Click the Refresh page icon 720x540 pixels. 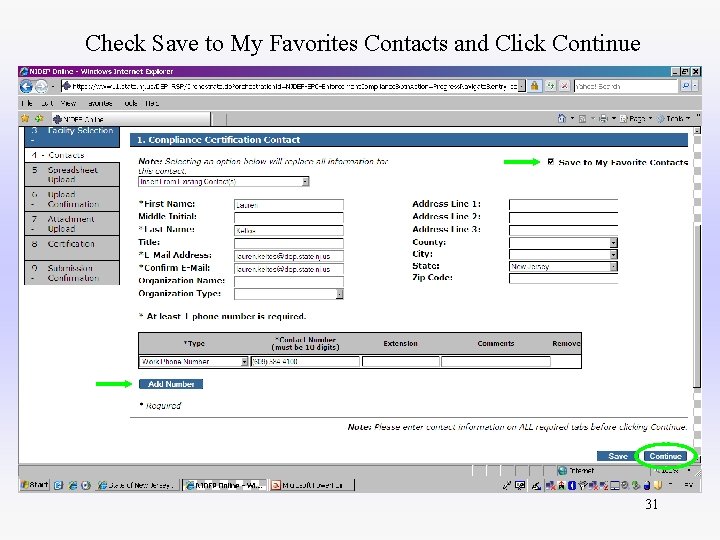550,86
